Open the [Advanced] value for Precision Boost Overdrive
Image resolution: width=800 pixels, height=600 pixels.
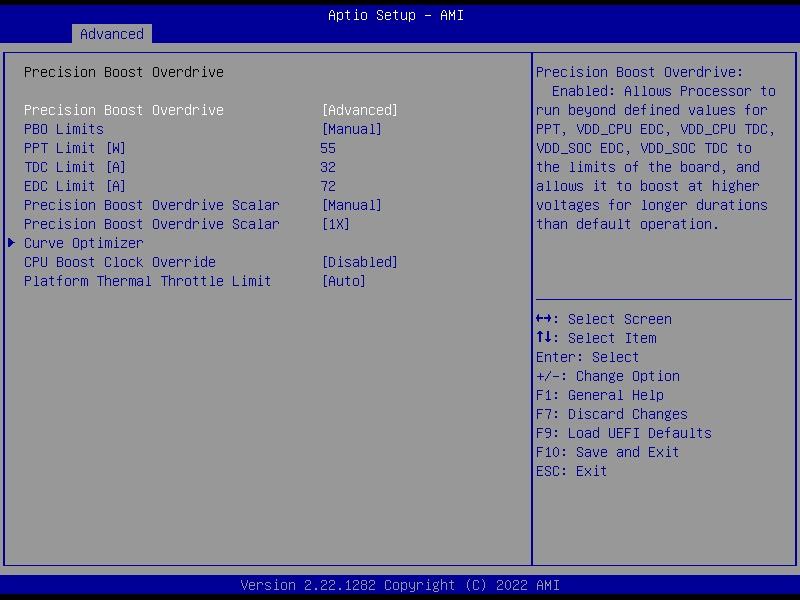click(x=360, y=110)
